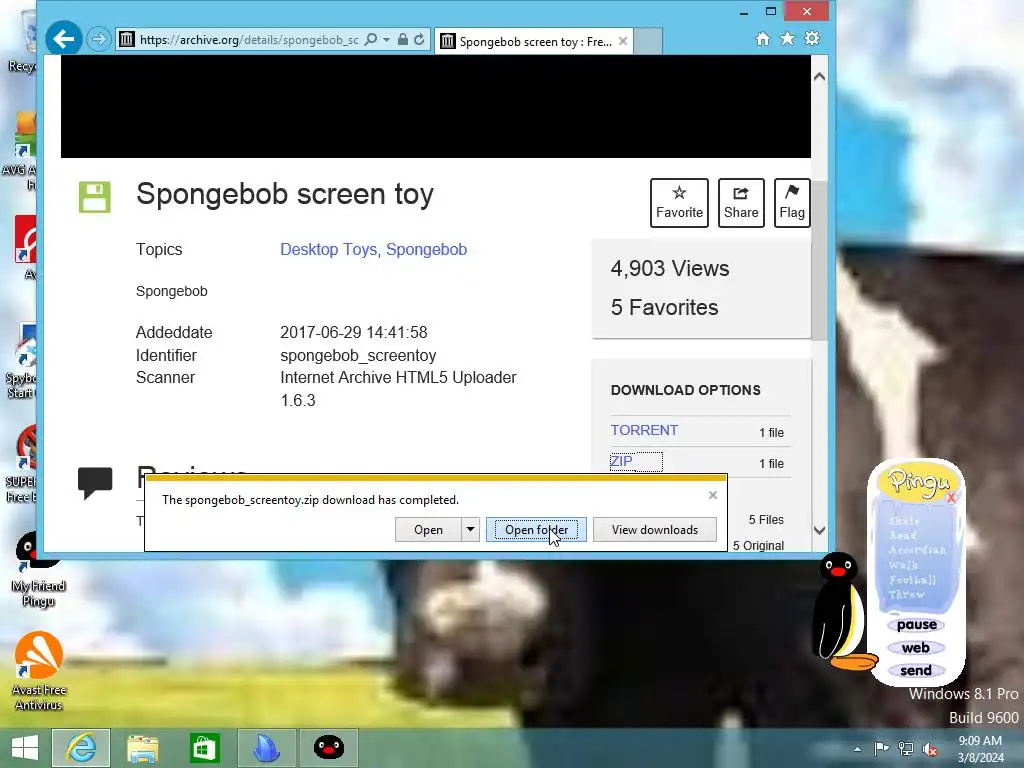Show hidden tray icons arrow
The height and width of the screenshot is (768, 1024).
pyautogui.click(x=857, y=749)
